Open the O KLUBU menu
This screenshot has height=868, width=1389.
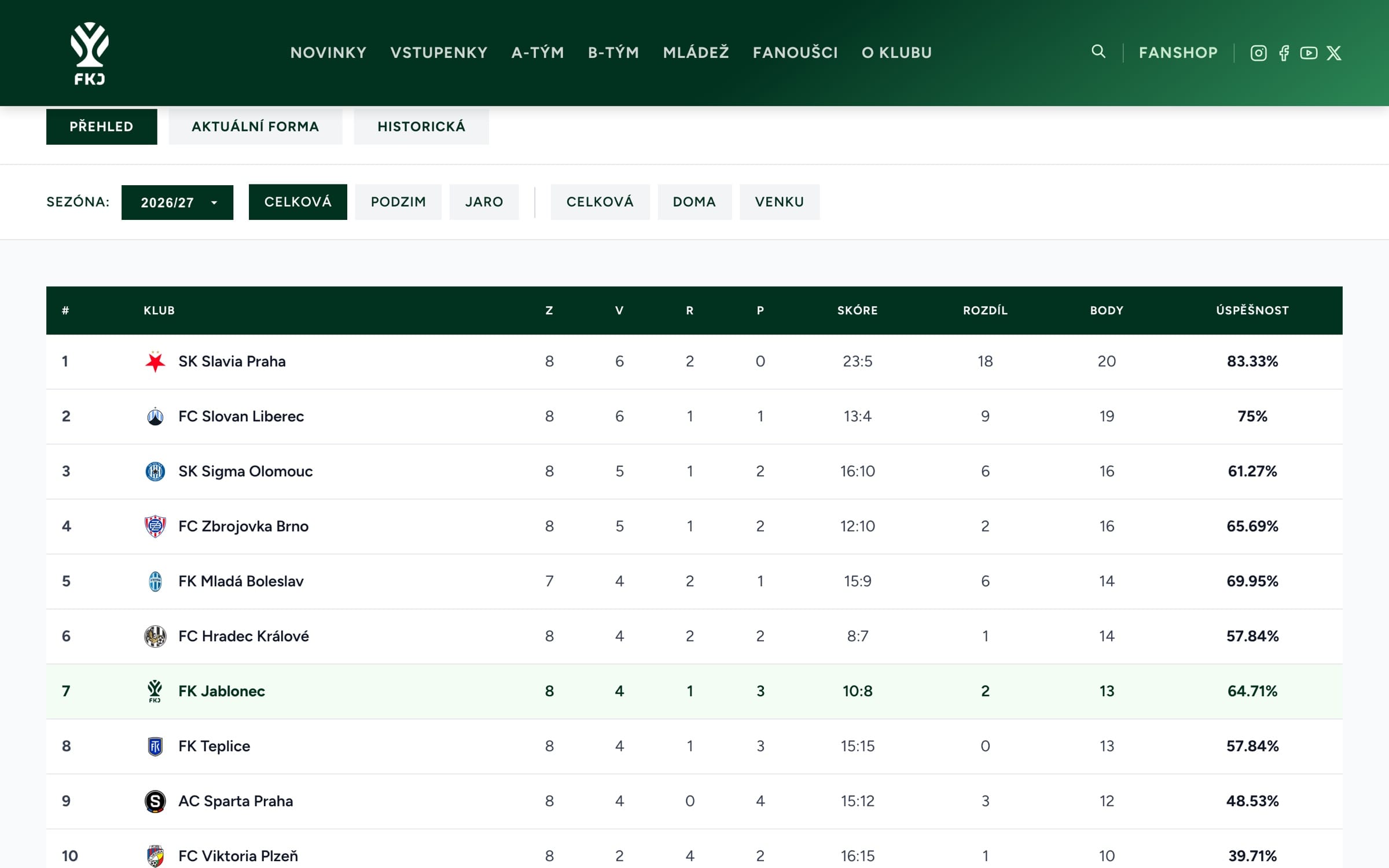pos(896,53)
